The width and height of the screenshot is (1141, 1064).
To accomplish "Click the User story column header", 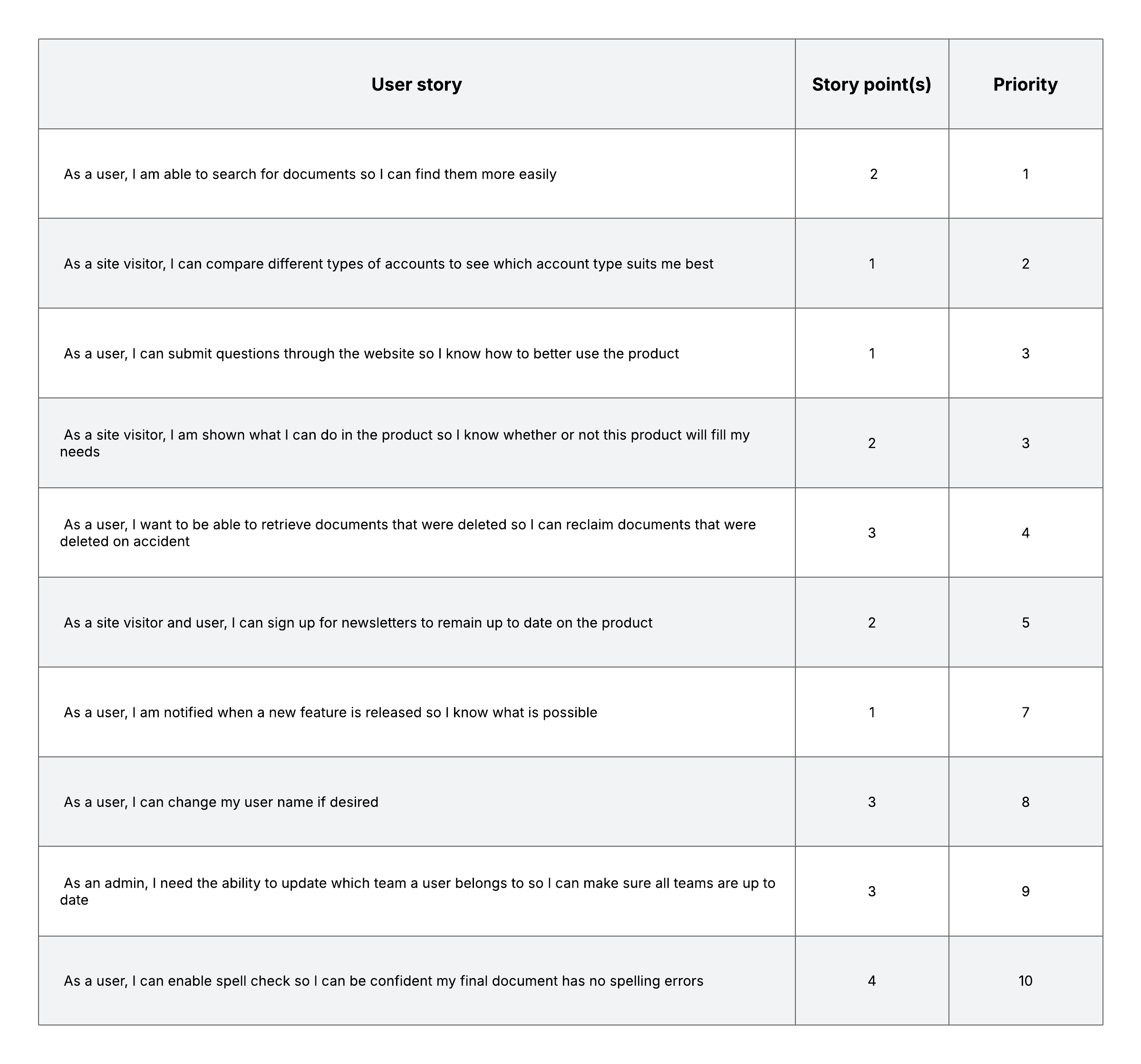I will (416, 84).
